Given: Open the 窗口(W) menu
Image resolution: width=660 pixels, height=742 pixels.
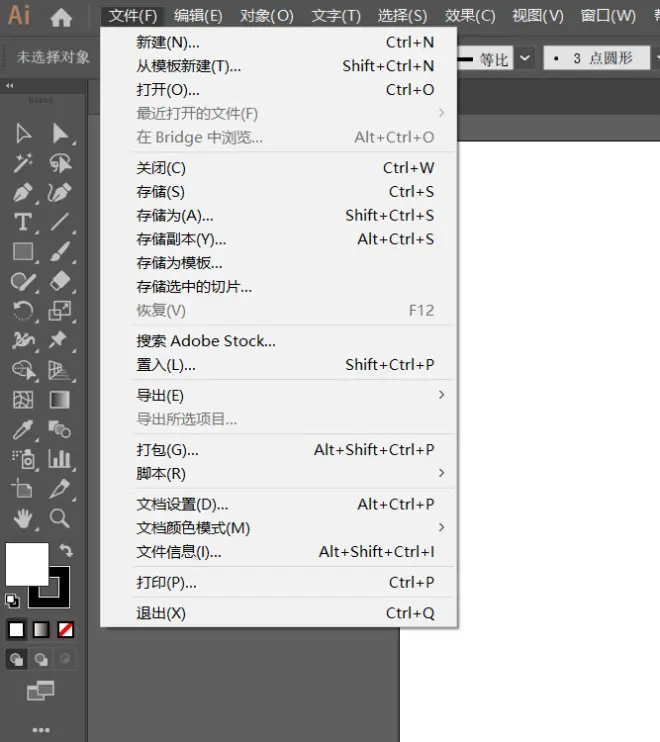Looking at the screenshot, I should coord(608,16).
